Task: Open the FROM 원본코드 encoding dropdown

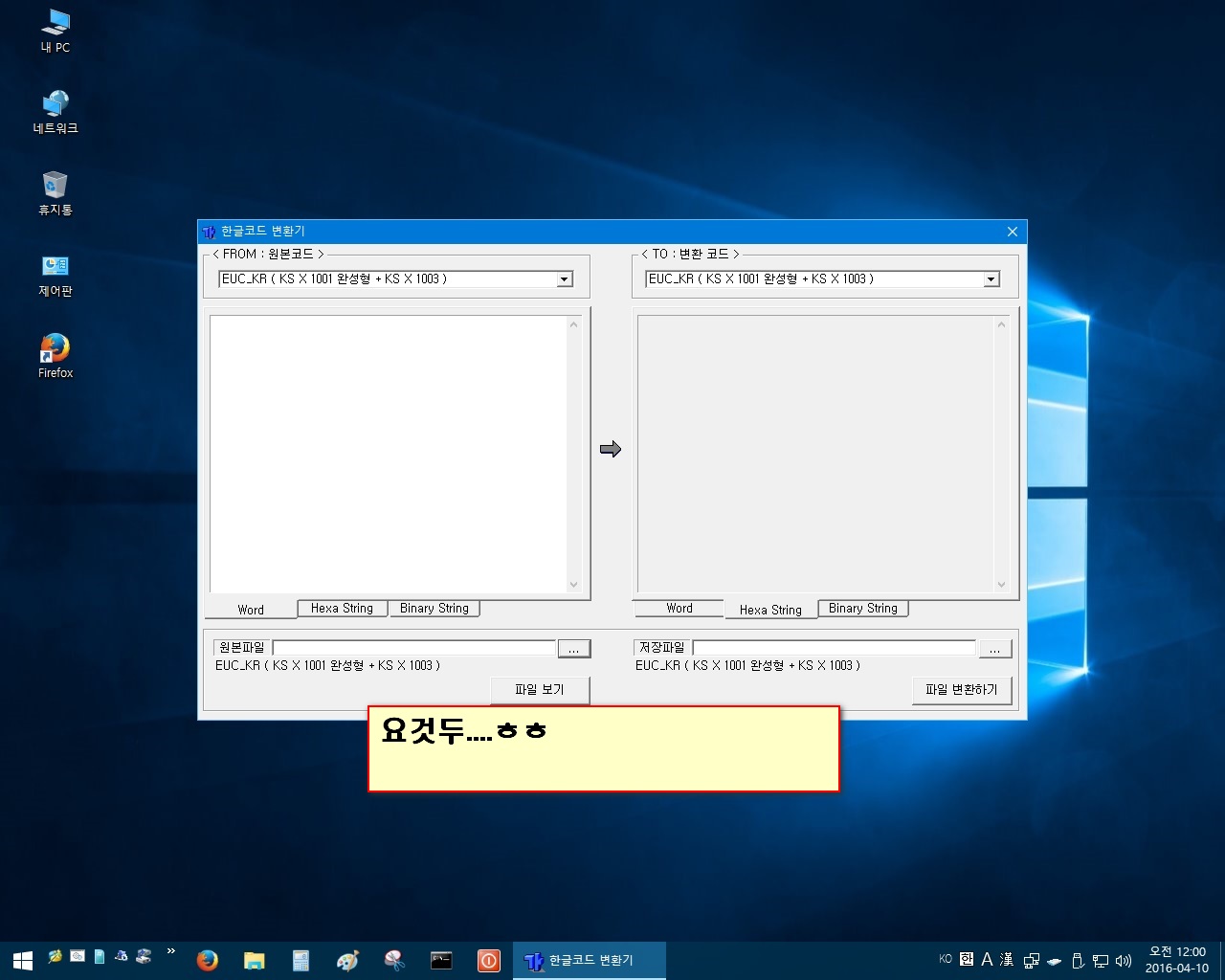Action: pos(565,279)
